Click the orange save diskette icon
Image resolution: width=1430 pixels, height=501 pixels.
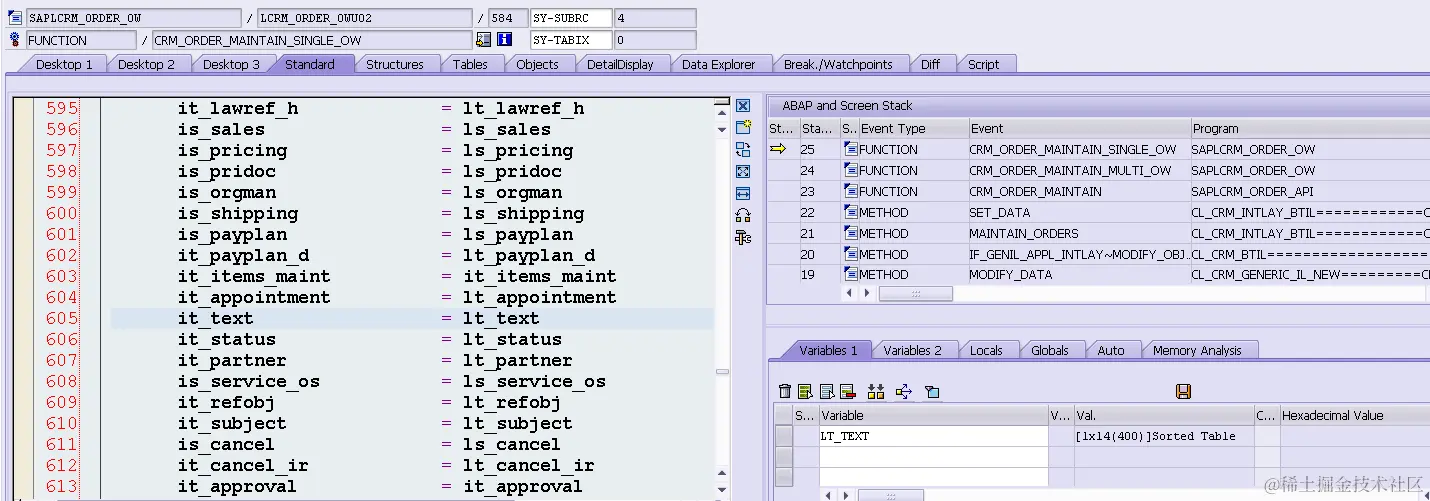click(x=1184, y=391)
